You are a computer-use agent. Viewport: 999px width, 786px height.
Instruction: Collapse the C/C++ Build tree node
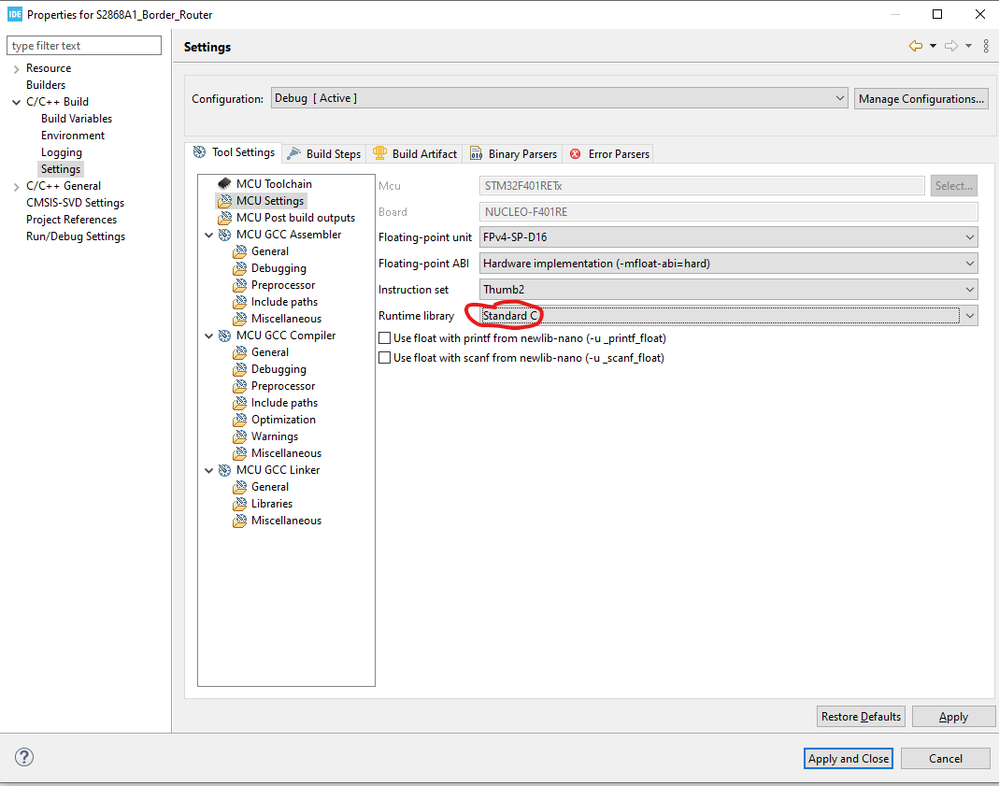[x=16, y=102]
